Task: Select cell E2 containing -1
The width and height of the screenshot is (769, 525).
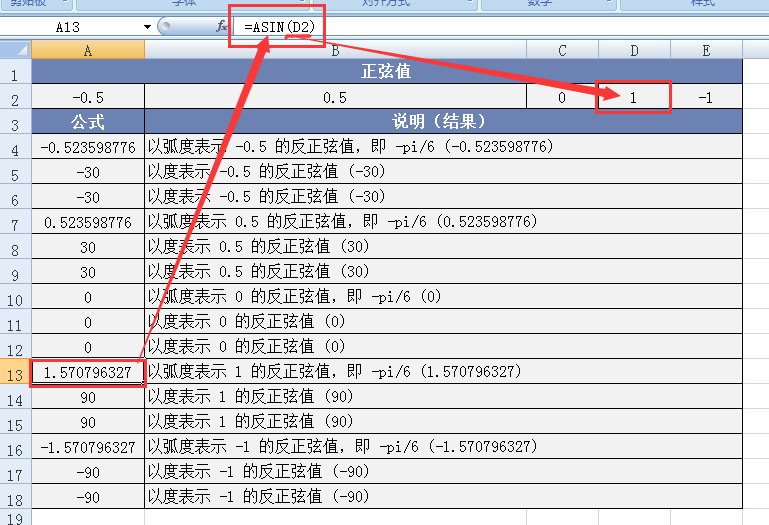Action: coord(706,97)
